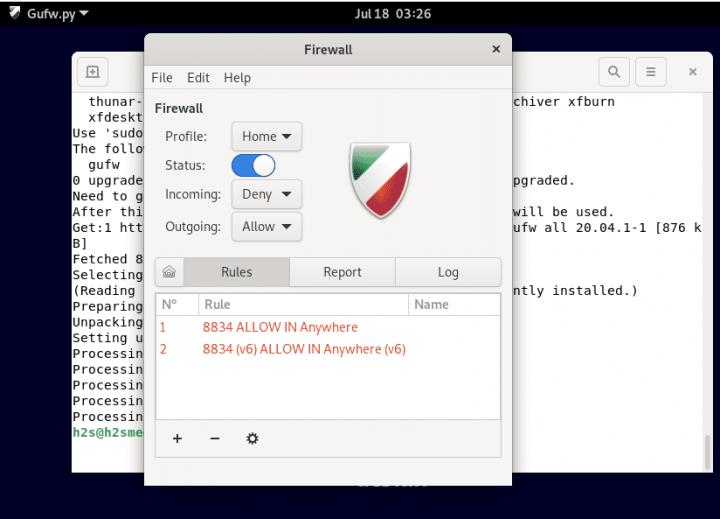Switch to the Report tab

(342, 272)
